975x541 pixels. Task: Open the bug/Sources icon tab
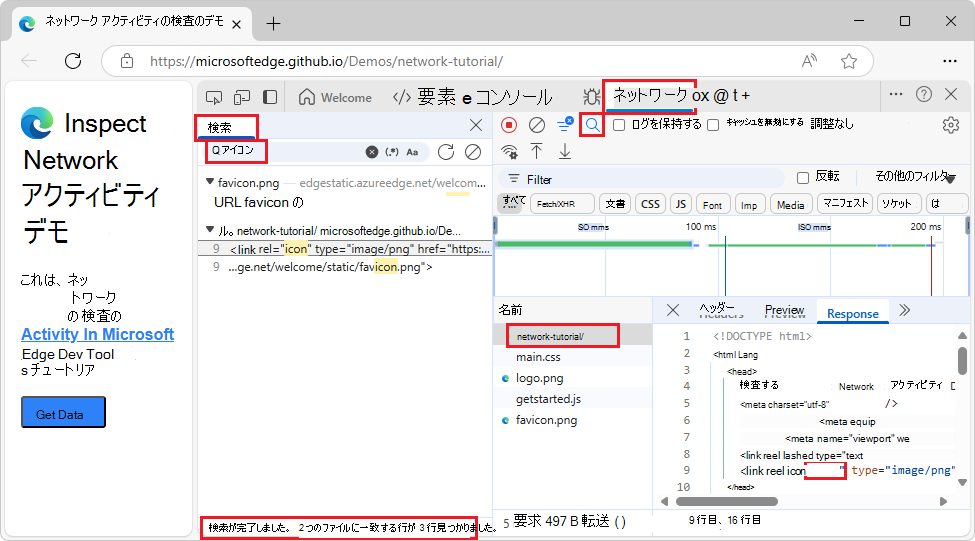591,97
